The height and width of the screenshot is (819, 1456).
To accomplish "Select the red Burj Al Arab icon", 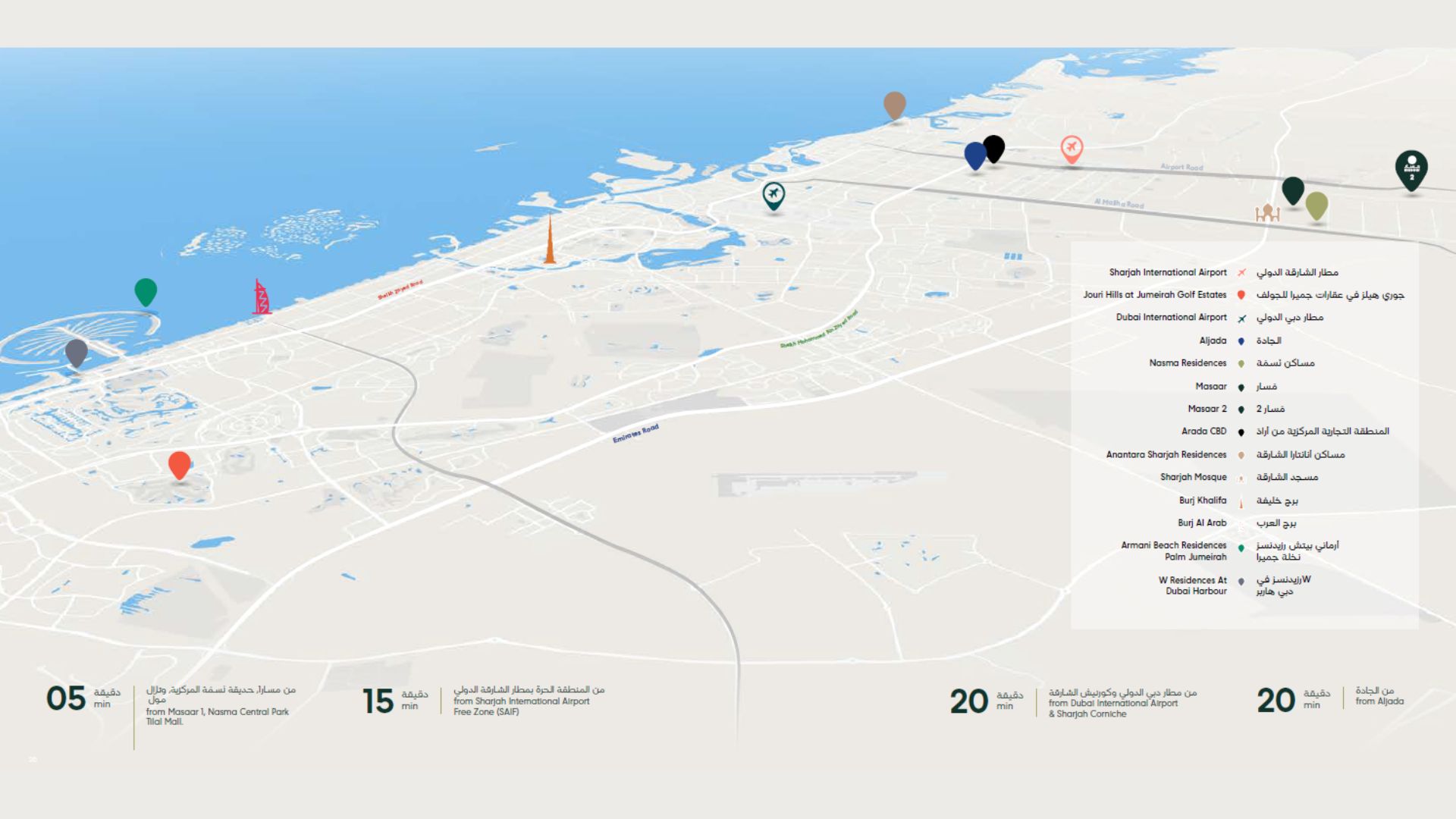I will (261, 297).
